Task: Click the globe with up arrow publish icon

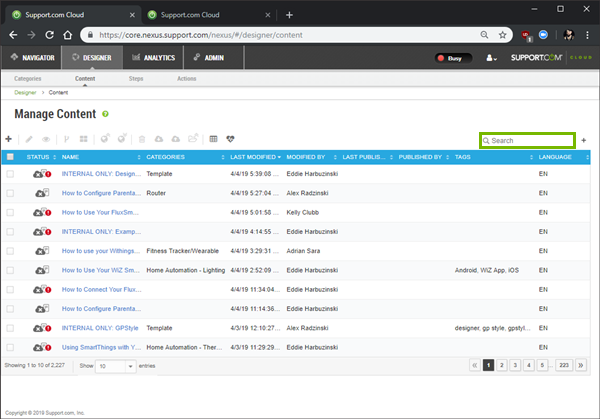Action: (105, 138)
